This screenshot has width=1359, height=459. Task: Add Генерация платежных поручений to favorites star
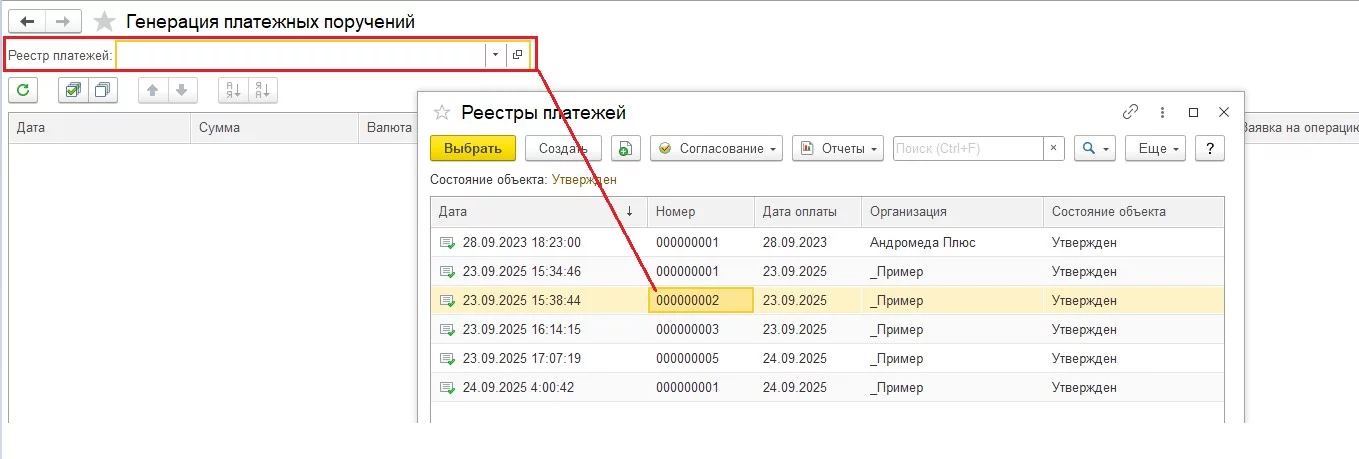point(104,21)
